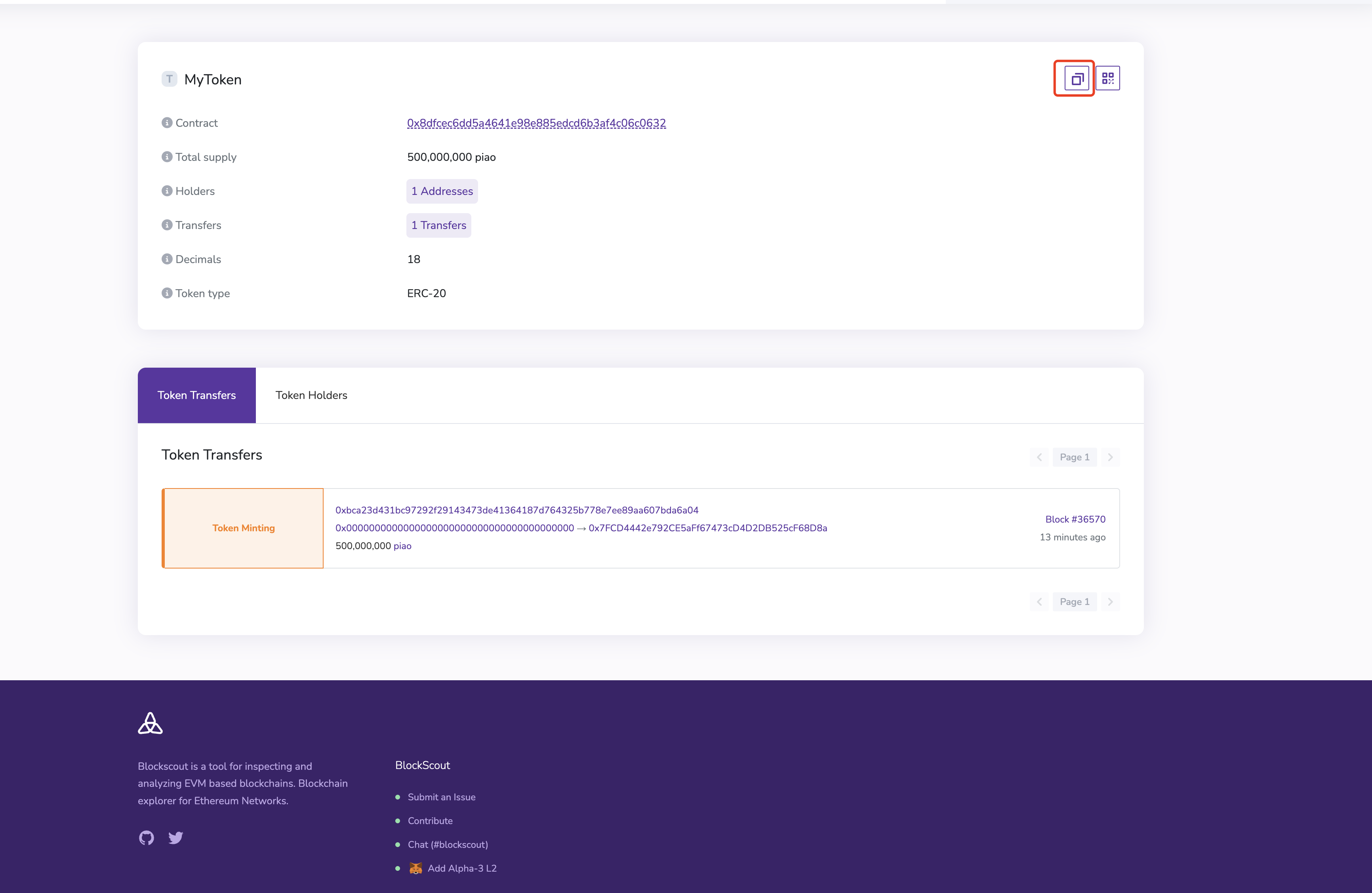
Task: Go to next page arrow above transfers
Action: click(x=1110, y=457)
